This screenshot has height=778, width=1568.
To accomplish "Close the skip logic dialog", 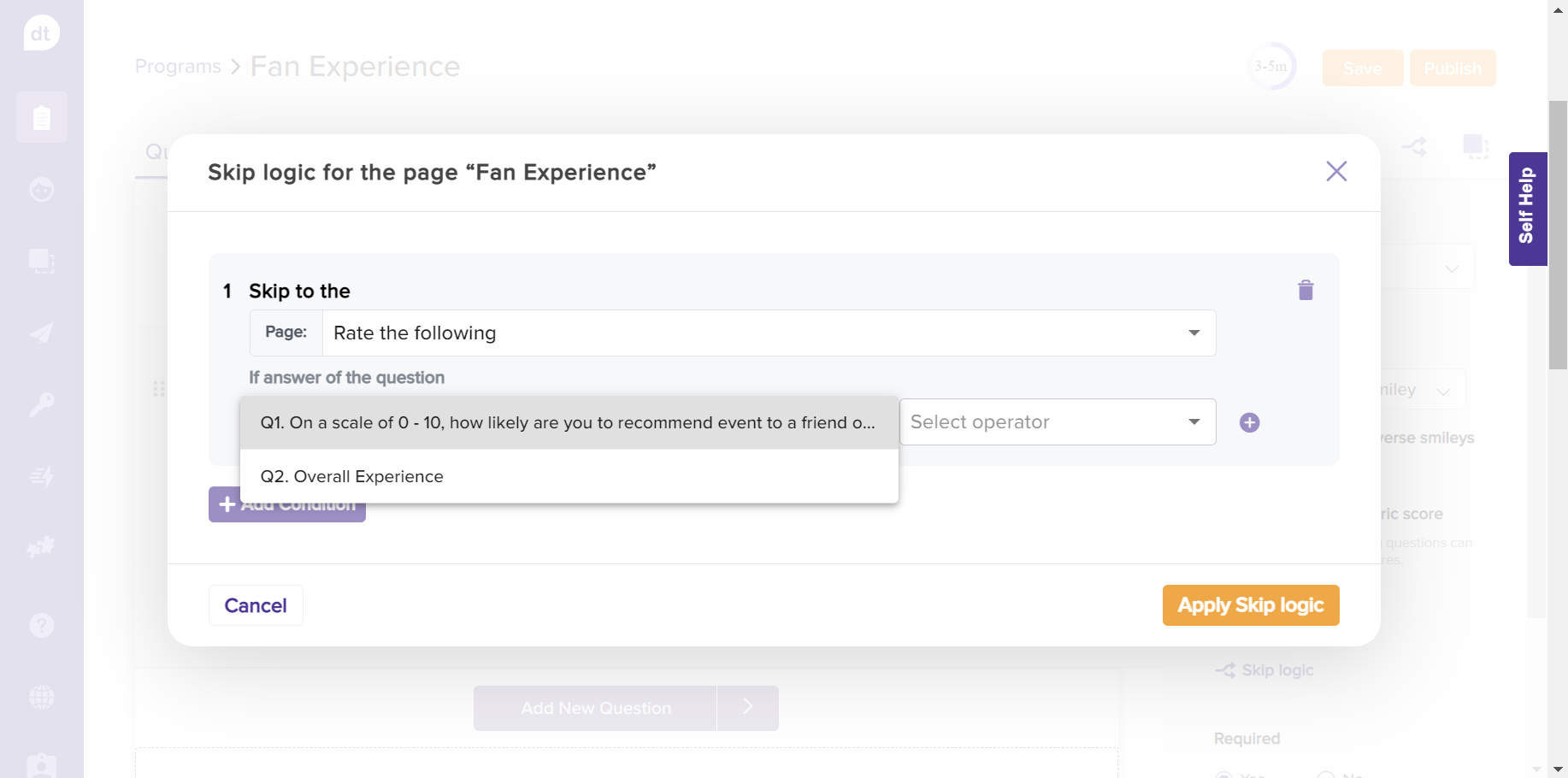I will click(x=1335, y=172).
